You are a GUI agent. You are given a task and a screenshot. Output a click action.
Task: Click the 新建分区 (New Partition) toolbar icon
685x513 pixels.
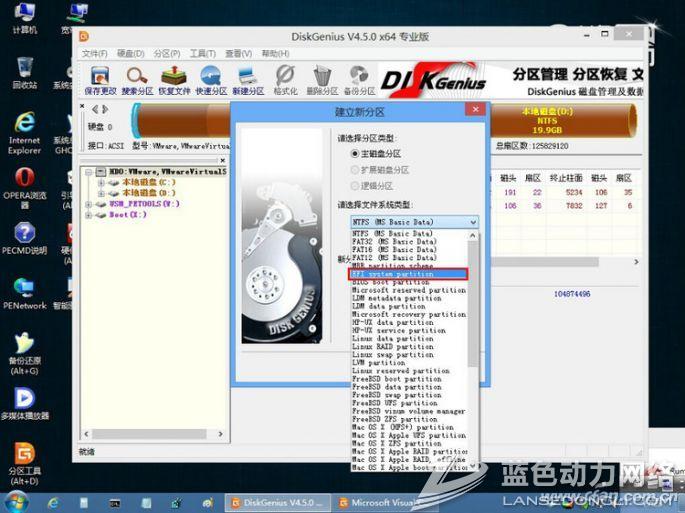pyautogui.click(x=249, y=77)
